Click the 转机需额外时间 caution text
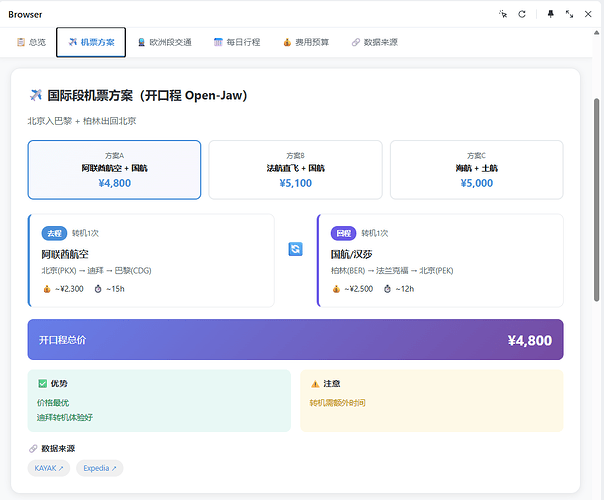Screen dimensions: 604x500 coord(337,403)
